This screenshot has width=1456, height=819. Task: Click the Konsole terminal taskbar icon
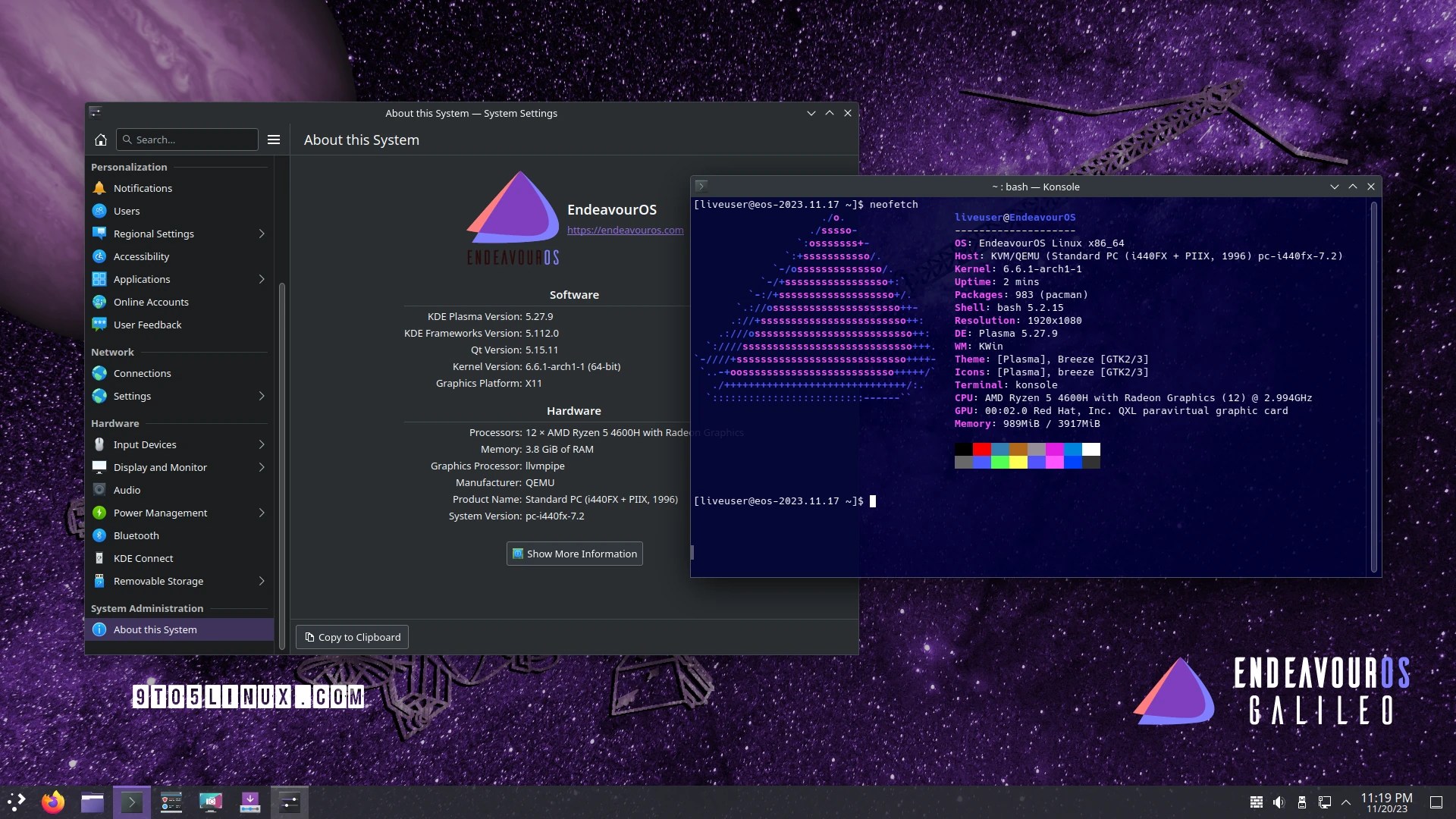(132, 802)
